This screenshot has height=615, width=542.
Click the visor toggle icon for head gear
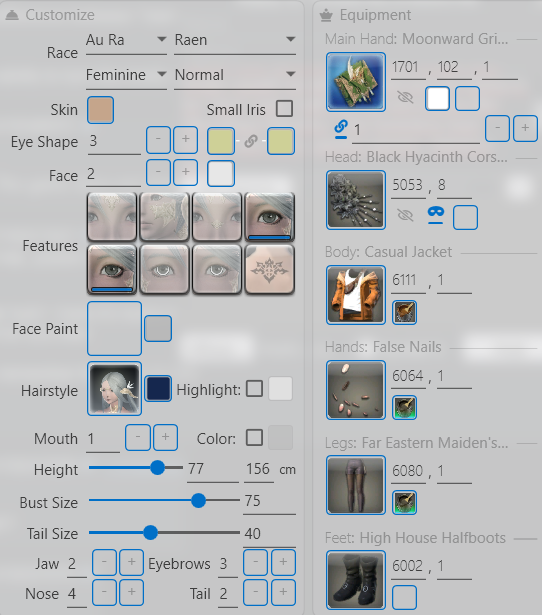click(436, 215)
